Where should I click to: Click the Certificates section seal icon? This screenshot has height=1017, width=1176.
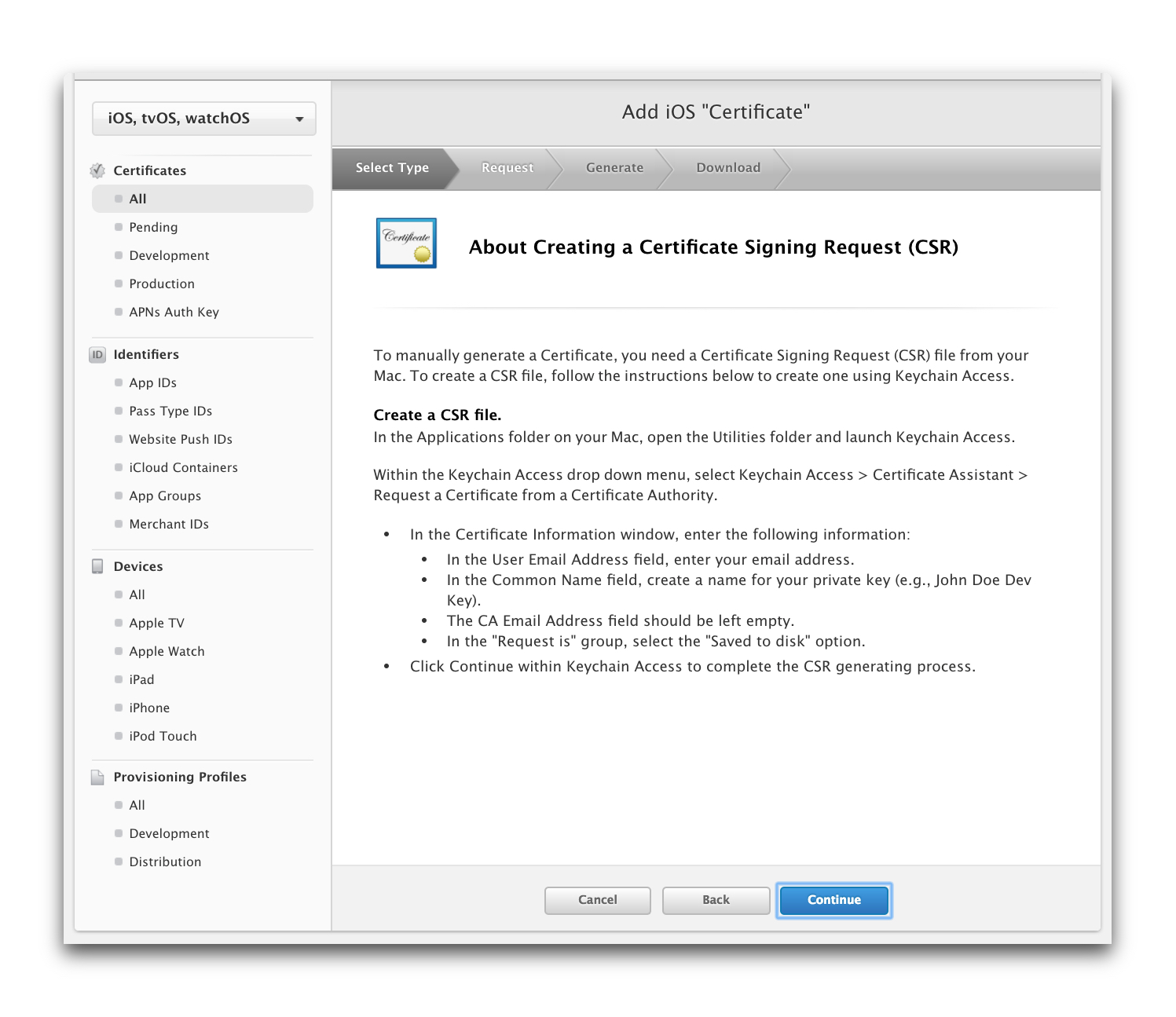coord(97,170)
